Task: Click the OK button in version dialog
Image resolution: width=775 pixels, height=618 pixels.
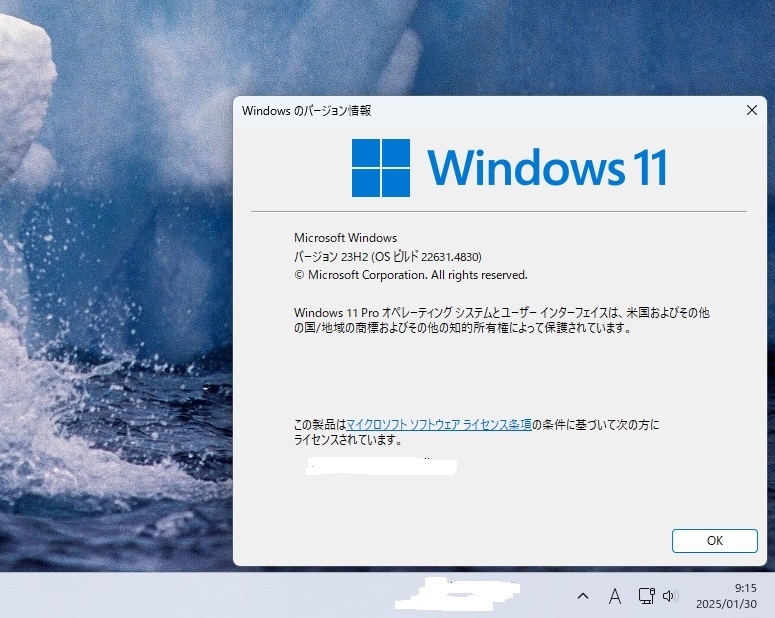Action: click(x=714, y=540)
